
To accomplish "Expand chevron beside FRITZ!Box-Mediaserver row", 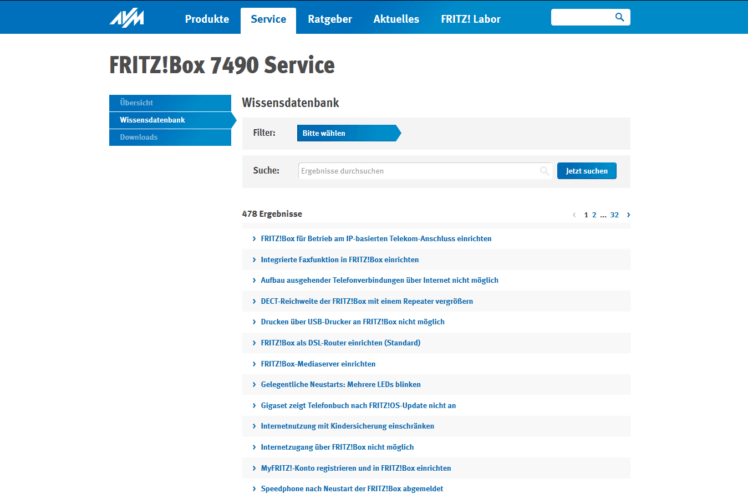I will (x=254, y=364).
